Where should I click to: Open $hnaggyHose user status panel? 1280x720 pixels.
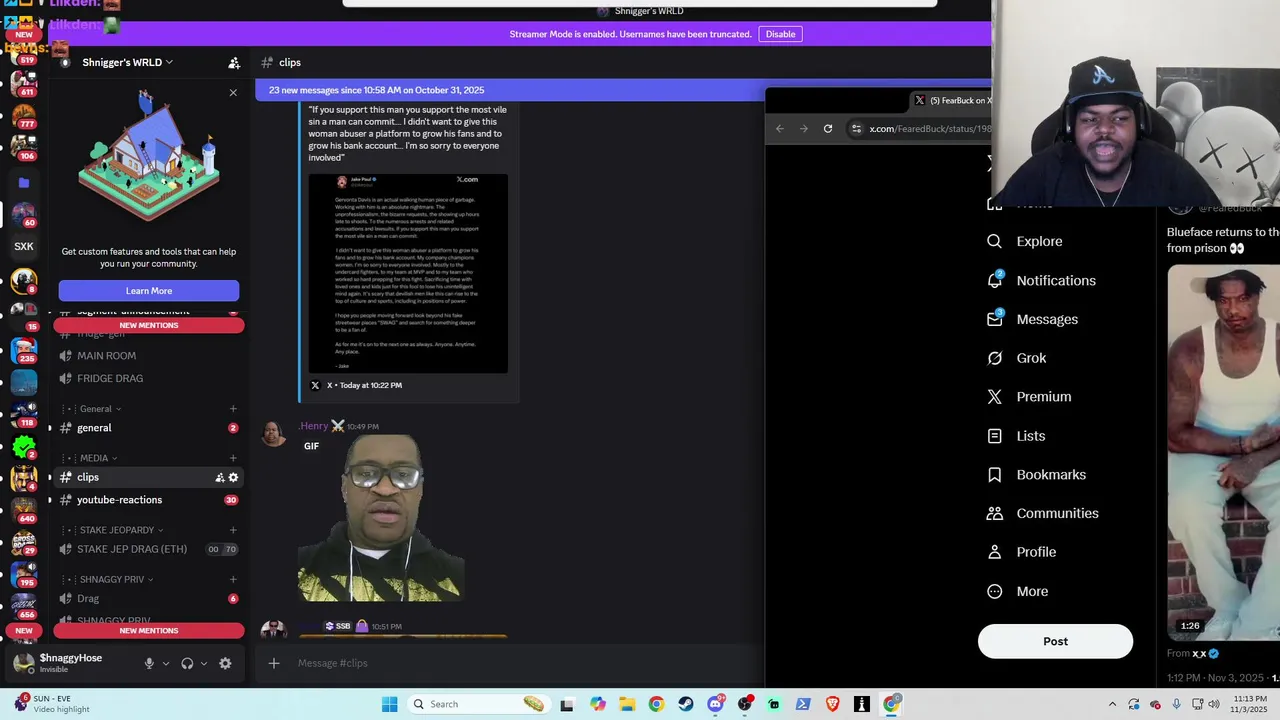pyautogui.click(x=70, y=663)
